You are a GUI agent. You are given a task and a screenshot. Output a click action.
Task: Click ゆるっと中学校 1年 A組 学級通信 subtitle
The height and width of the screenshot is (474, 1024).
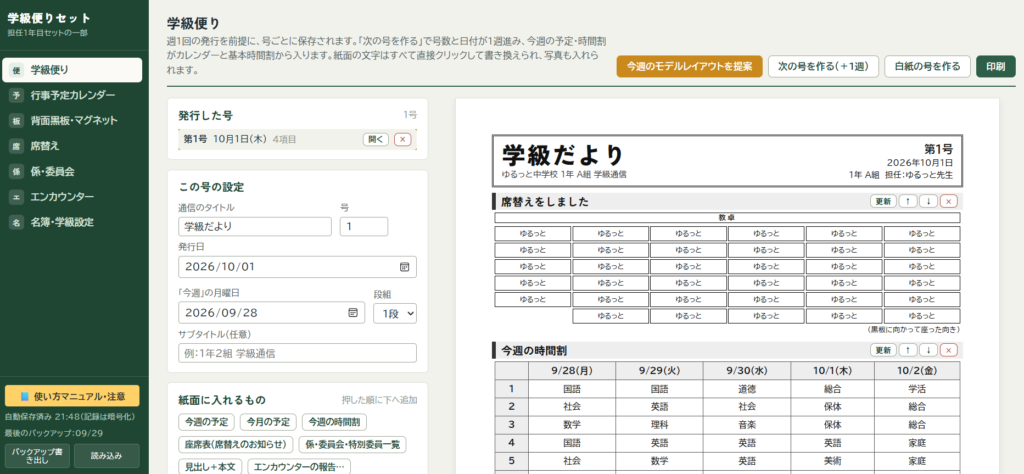click(564, 174)
